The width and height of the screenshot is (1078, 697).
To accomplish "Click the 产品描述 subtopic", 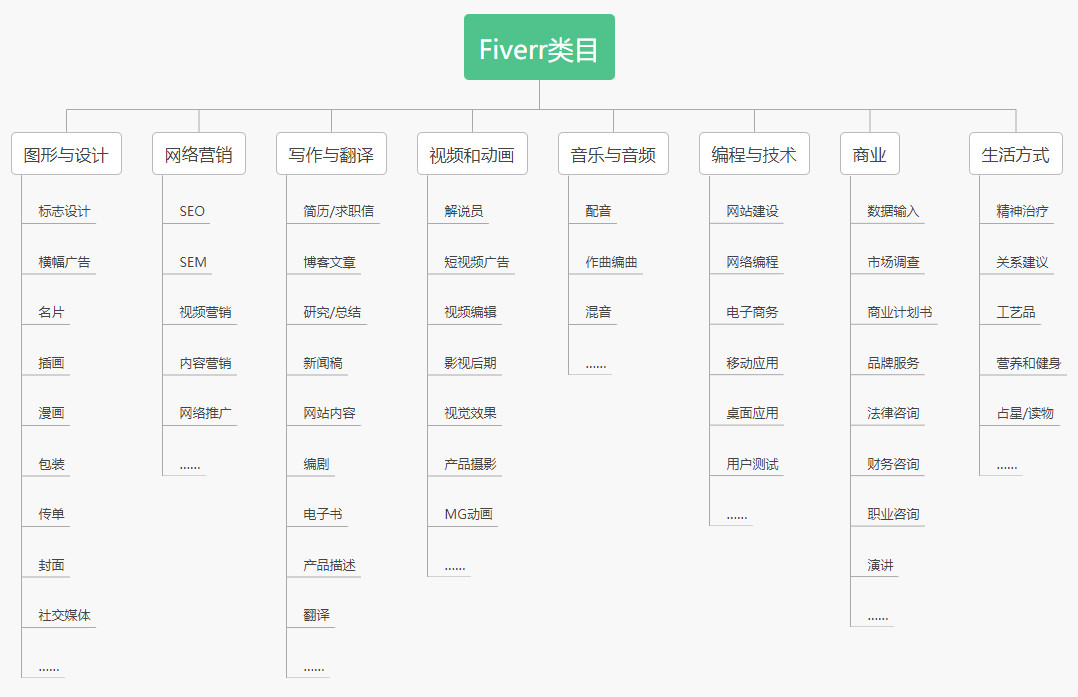I will pyautogui.click(x=329, y=565).
